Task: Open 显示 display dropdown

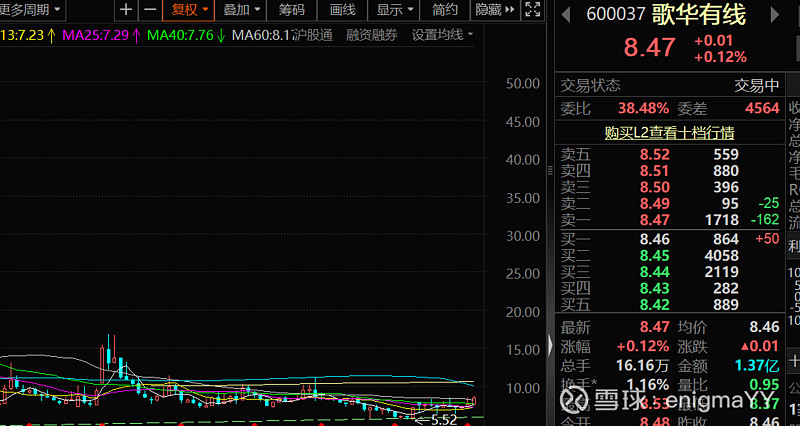Action: click(x=394, y=10)
